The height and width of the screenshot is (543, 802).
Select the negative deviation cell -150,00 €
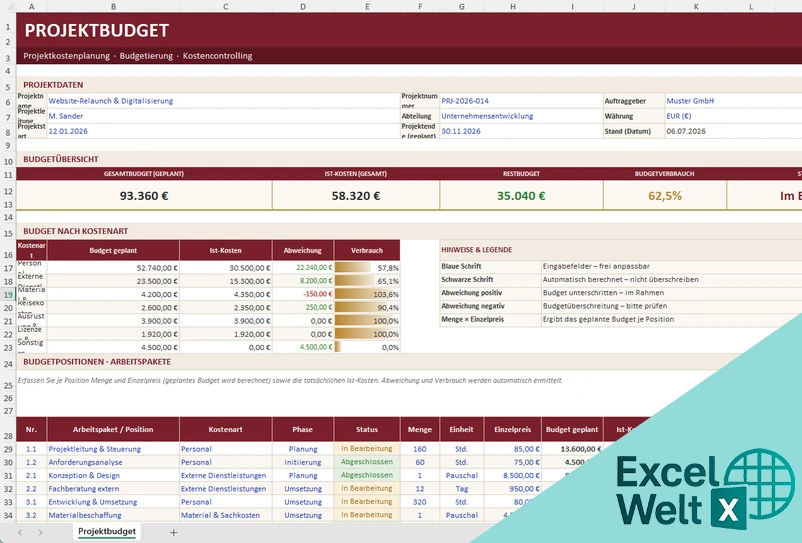coord(303,295)
